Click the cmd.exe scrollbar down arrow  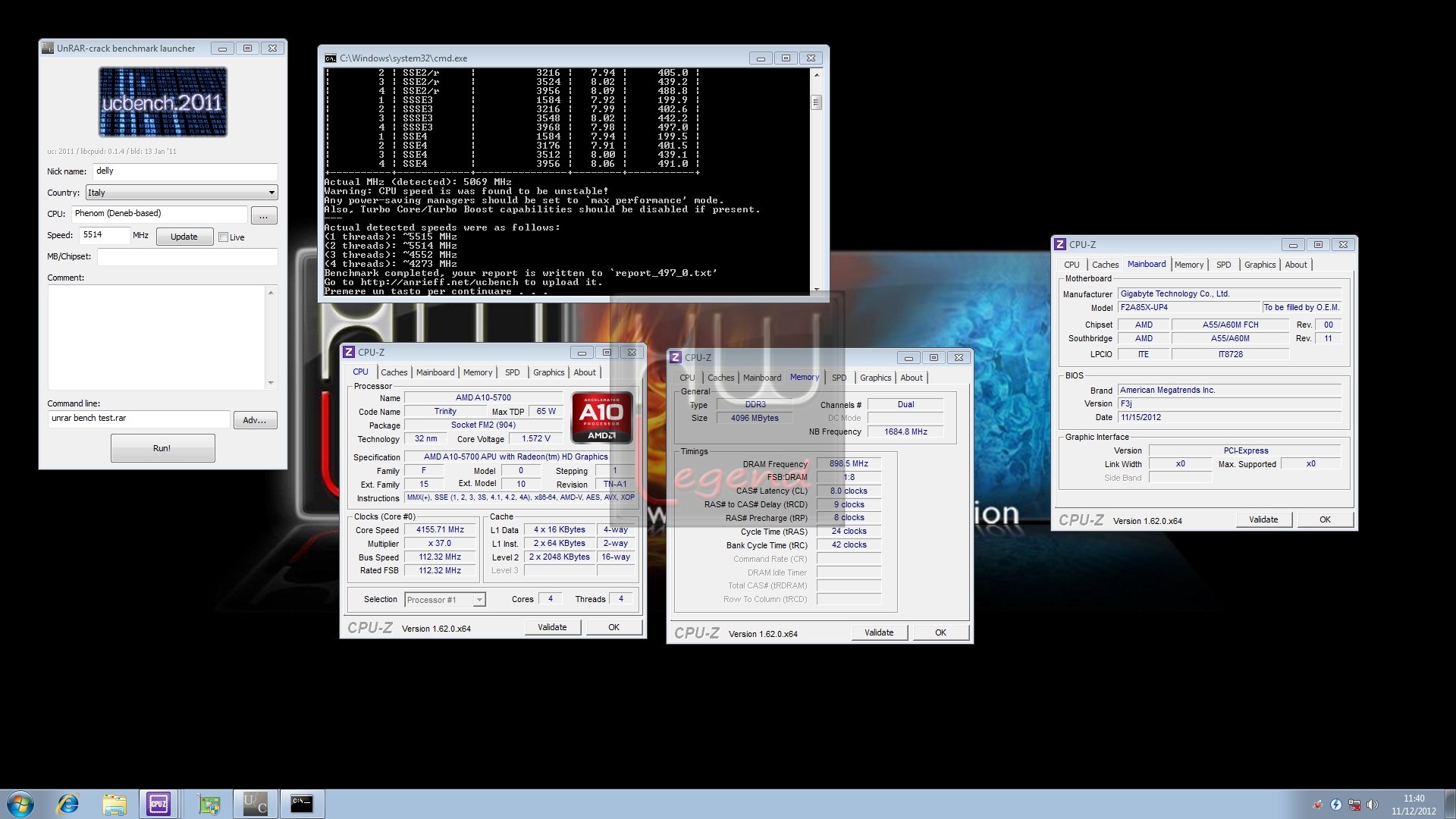pos(817,289)
